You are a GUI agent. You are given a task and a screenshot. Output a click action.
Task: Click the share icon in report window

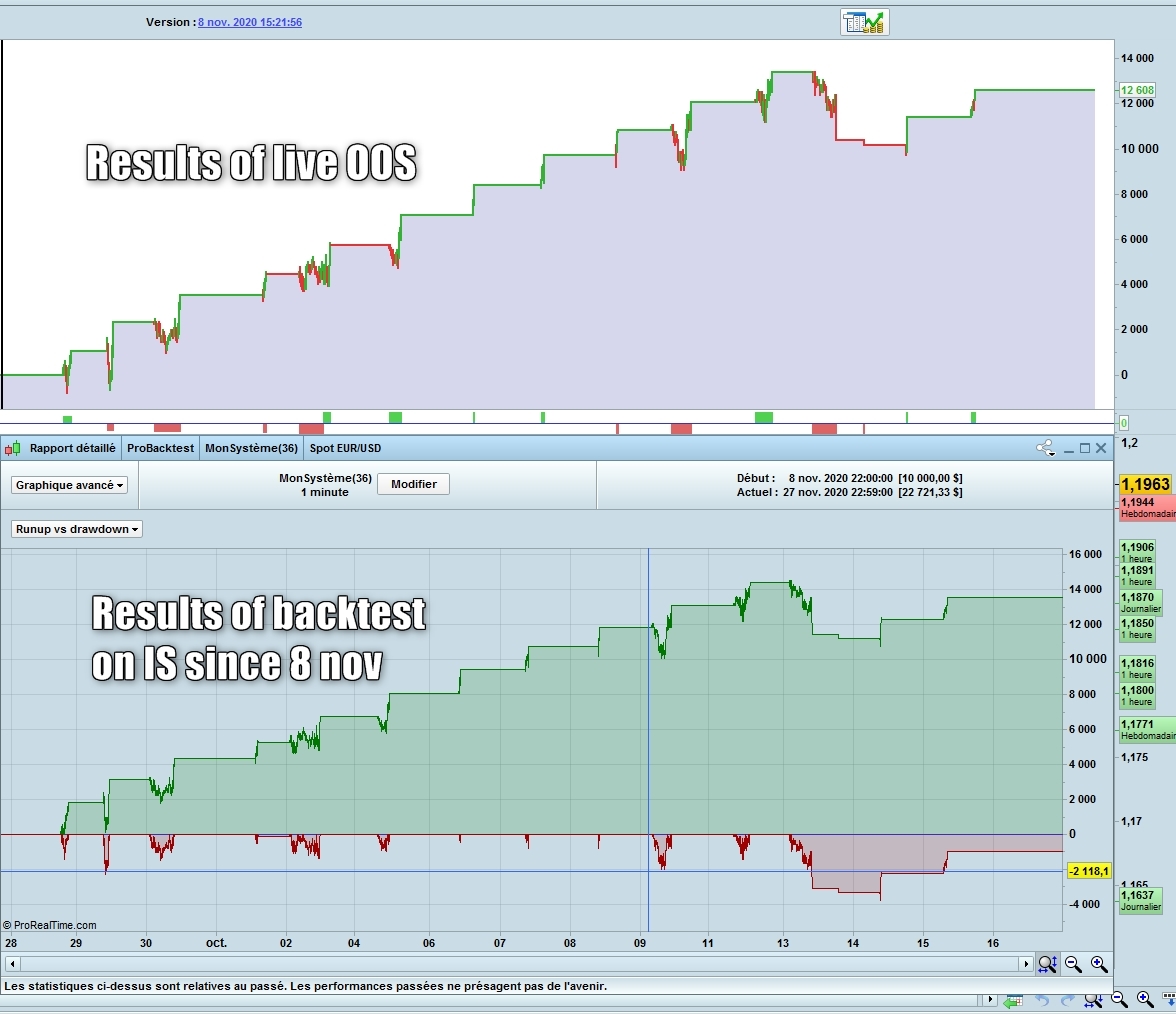1046,448
